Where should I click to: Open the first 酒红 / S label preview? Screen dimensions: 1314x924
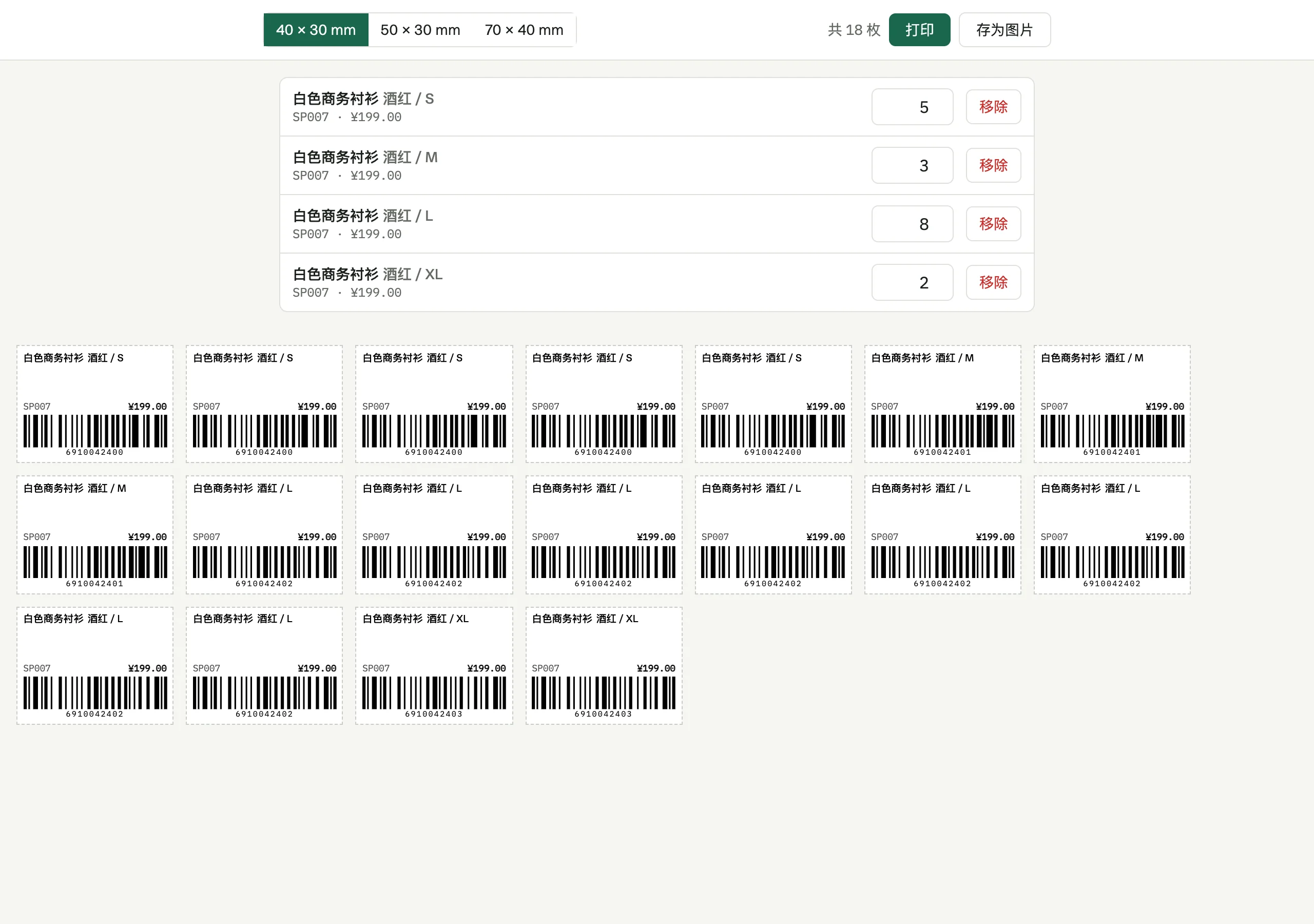pyautogui.click(x=95, y=403)
